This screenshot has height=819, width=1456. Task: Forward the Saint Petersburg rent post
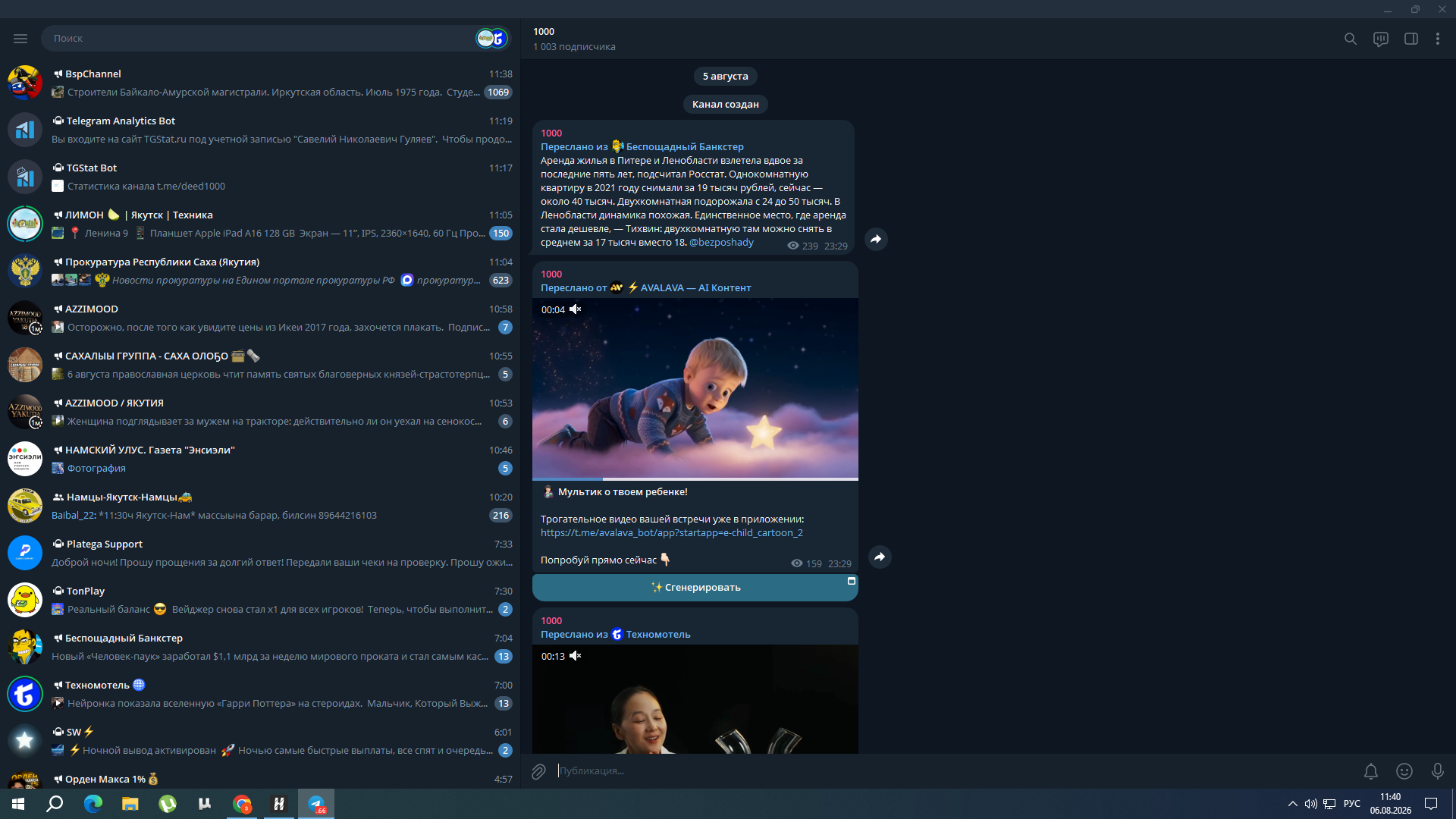[876, 239]
